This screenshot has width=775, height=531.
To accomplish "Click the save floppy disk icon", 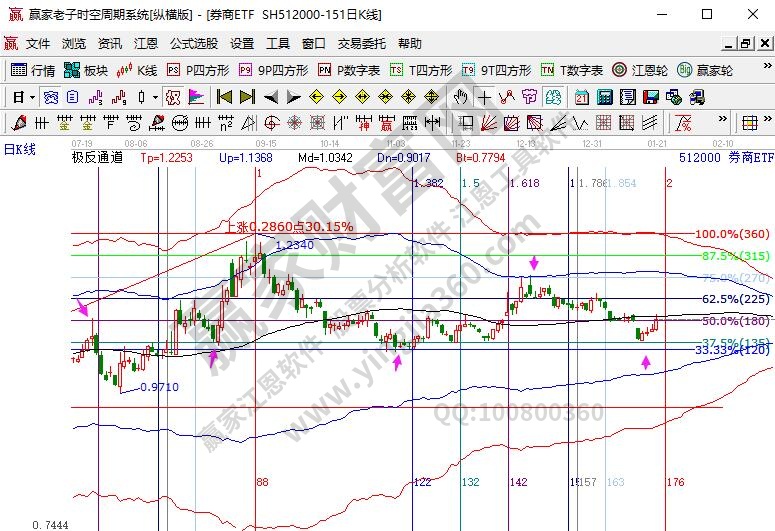I will 650,97.
